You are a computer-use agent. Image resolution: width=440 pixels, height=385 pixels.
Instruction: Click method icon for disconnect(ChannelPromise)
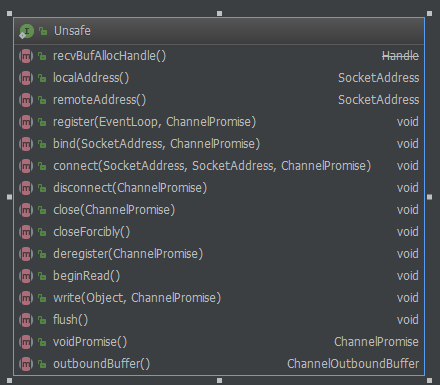(26, 188)
